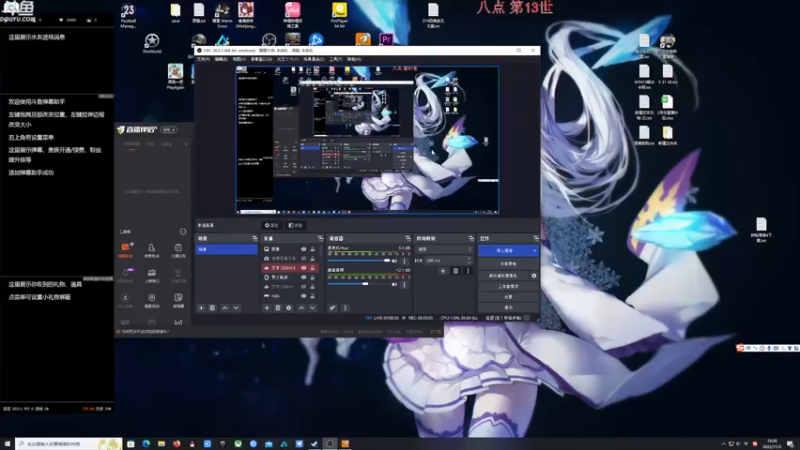
Task: Open Firefox from the taskbar
Action: coord(177,444)
